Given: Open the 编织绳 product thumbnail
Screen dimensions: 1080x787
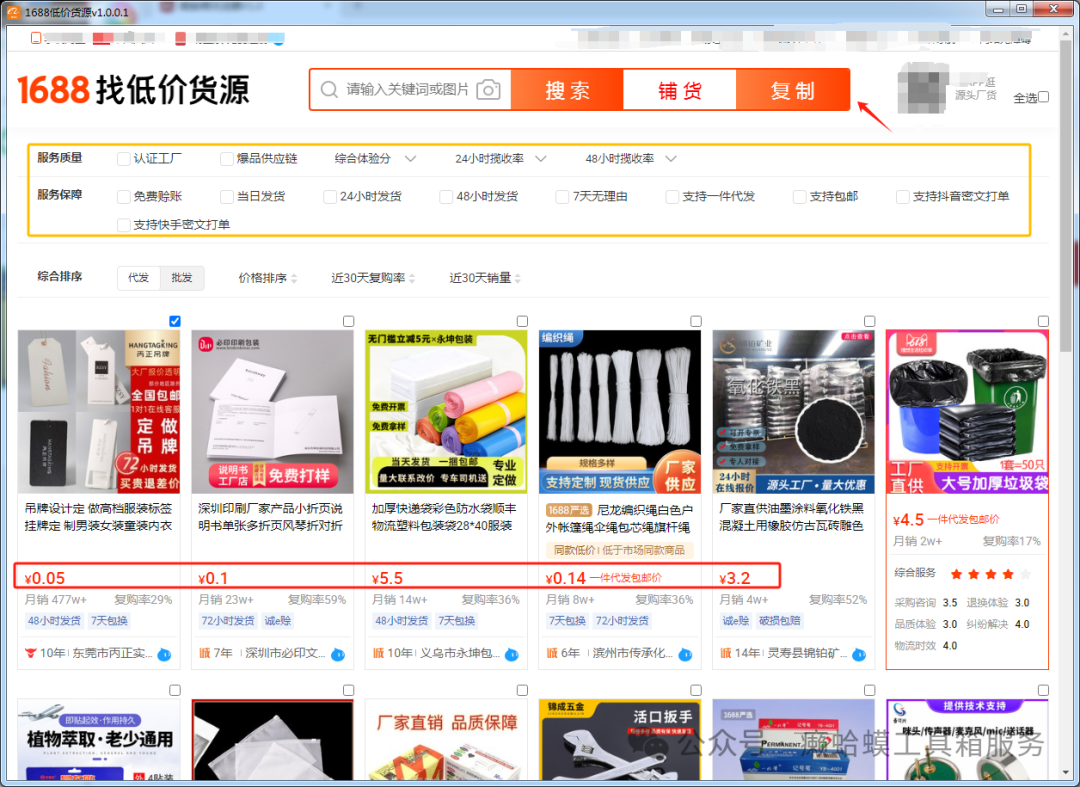Looking at the screenshot, I should click(620, 412).
